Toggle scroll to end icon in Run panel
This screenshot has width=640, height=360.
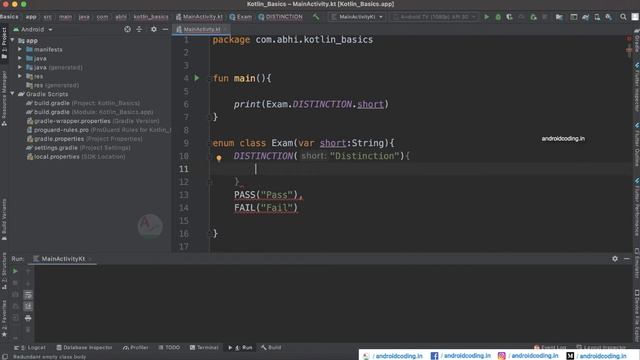click(28, 306)
